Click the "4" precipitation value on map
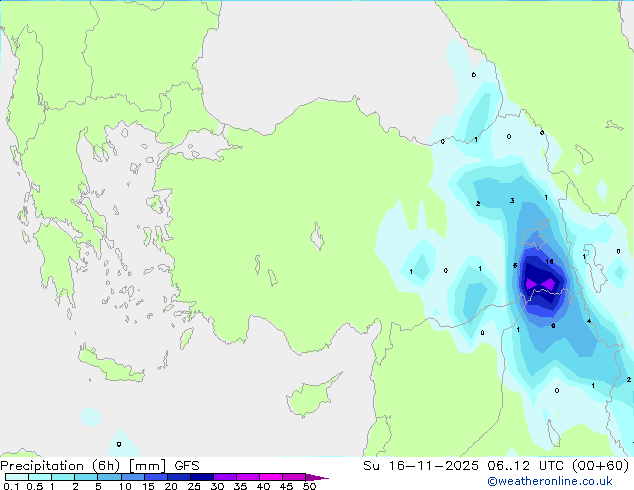 point(589,321)
